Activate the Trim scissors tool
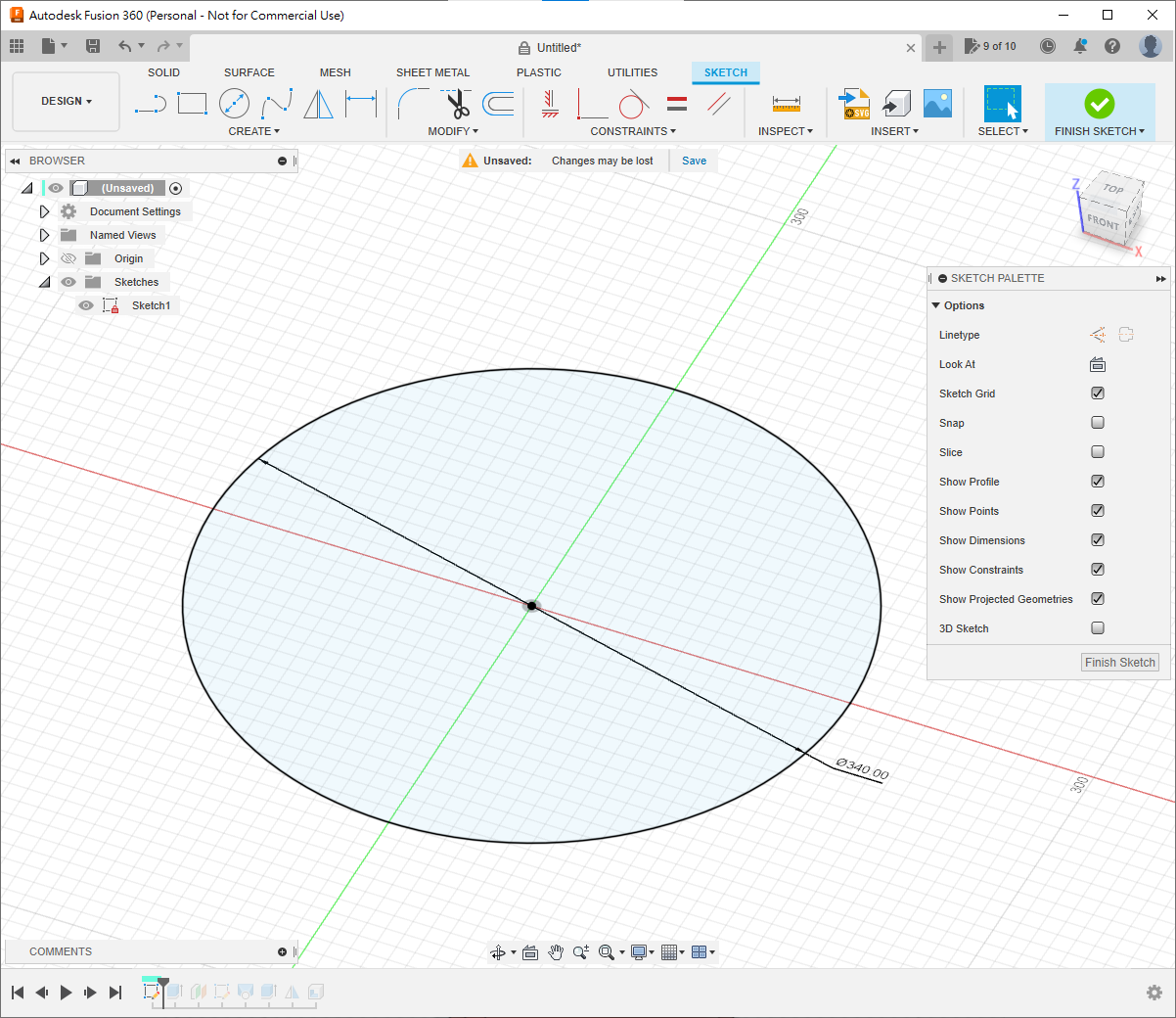Viewport: 1176px width, 1018px height. [x=457, y=104]
